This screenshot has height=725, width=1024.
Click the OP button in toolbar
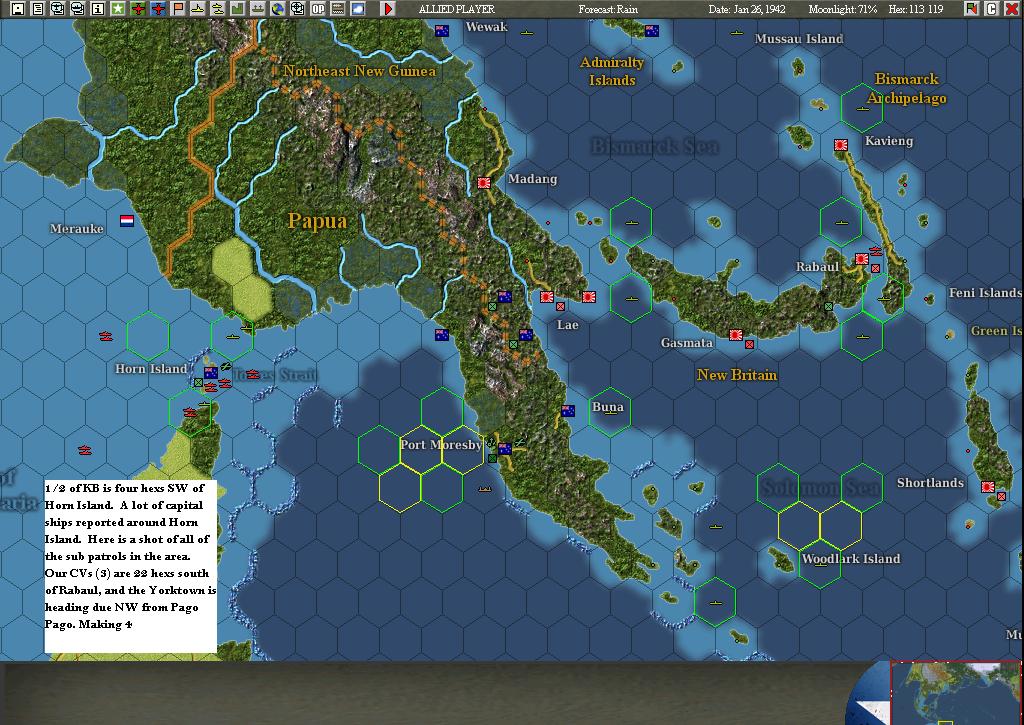pos(318,8)
